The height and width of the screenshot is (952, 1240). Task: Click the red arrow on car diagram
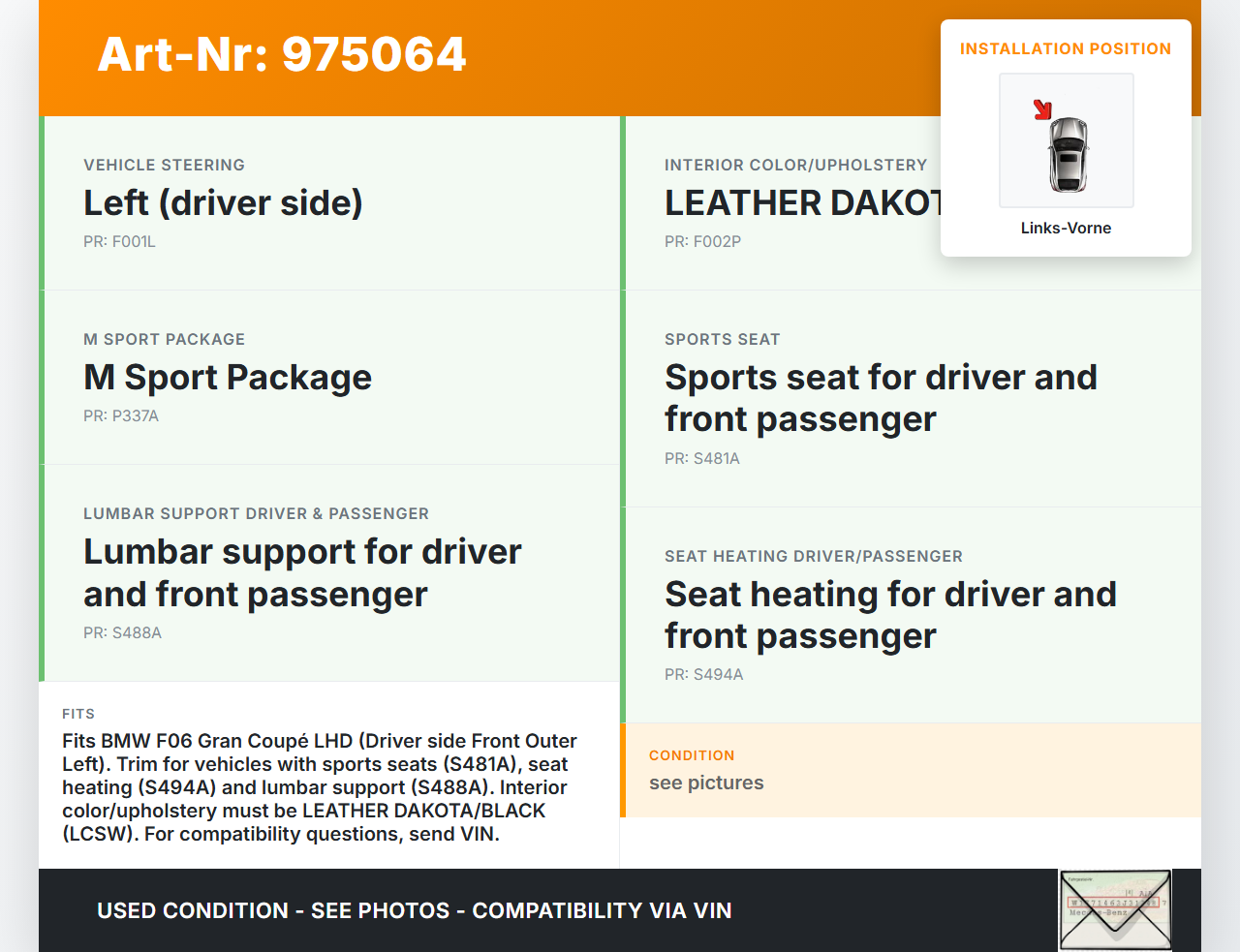coord(1042,109)
